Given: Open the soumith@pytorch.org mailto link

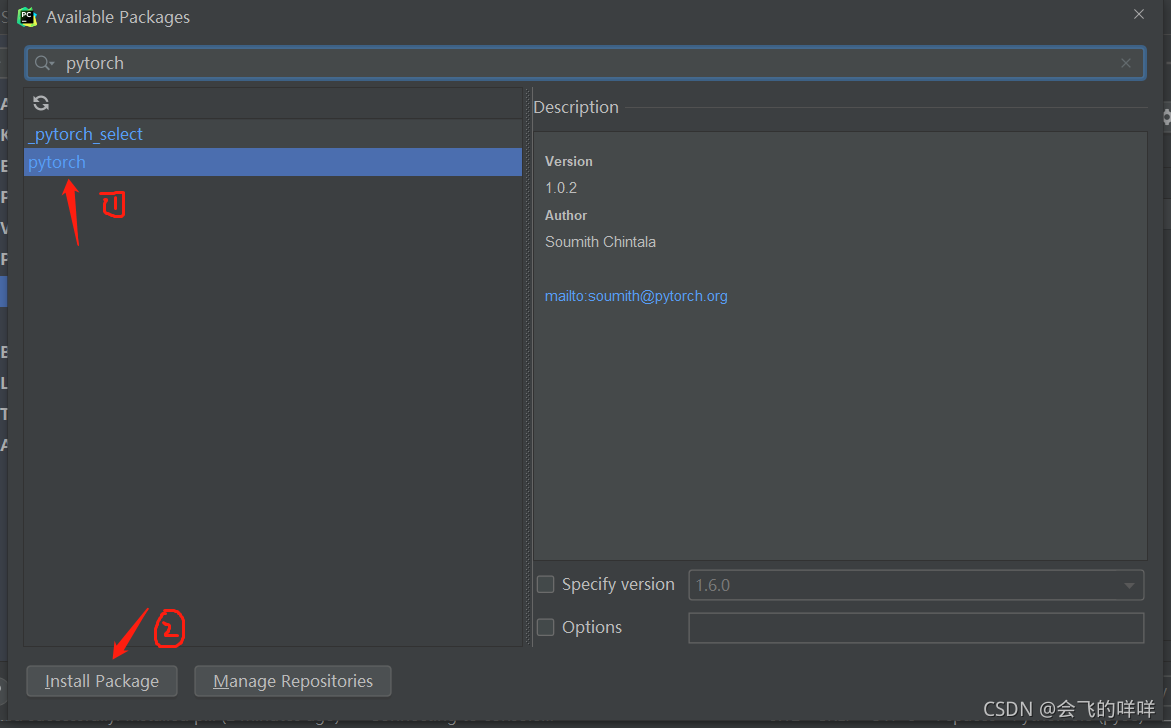Looking at the screenshot, I should click(636, 296).
